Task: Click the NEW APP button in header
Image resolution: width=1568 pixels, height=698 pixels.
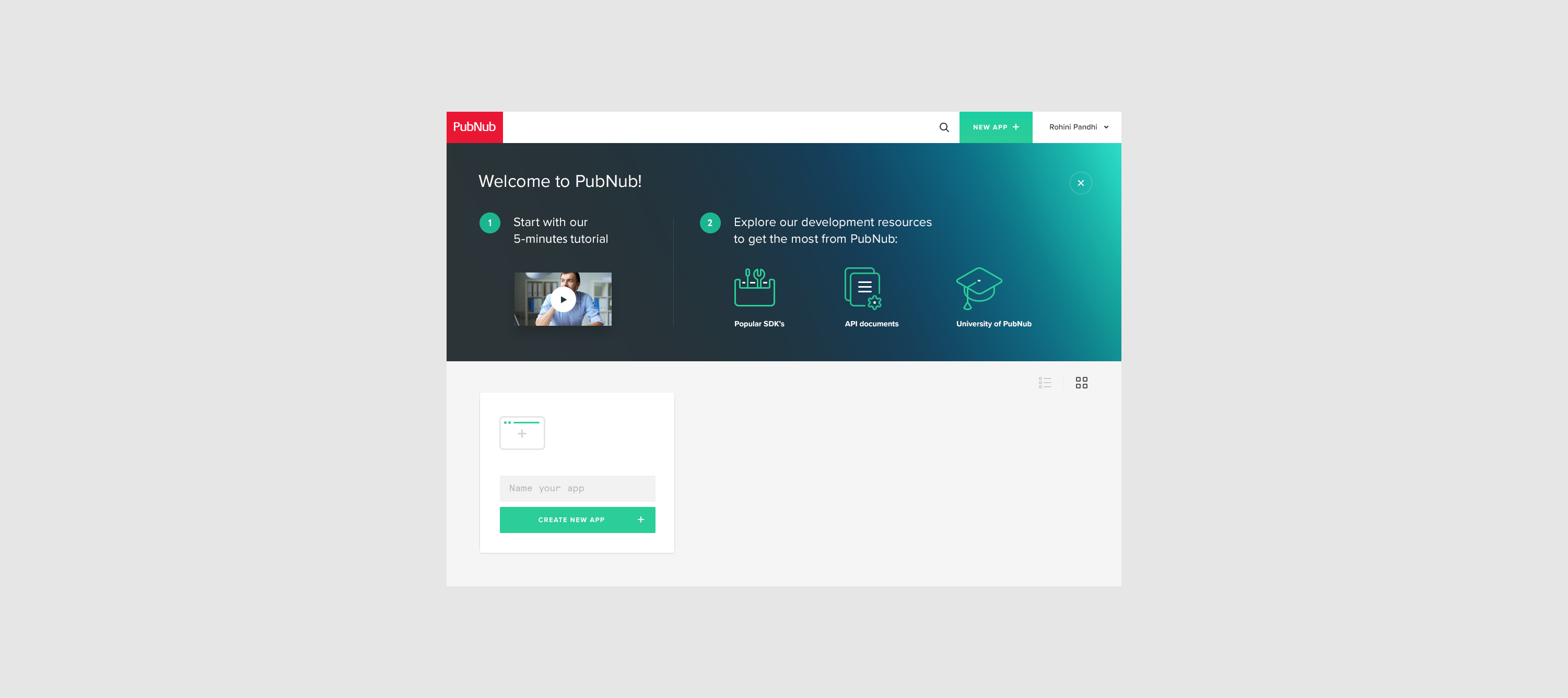Action: (x=995, y=127)
